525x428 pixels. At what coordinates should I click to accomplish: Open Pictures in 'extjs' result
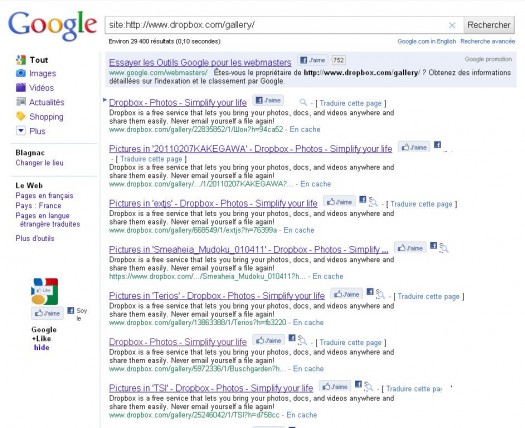[213, 203]
